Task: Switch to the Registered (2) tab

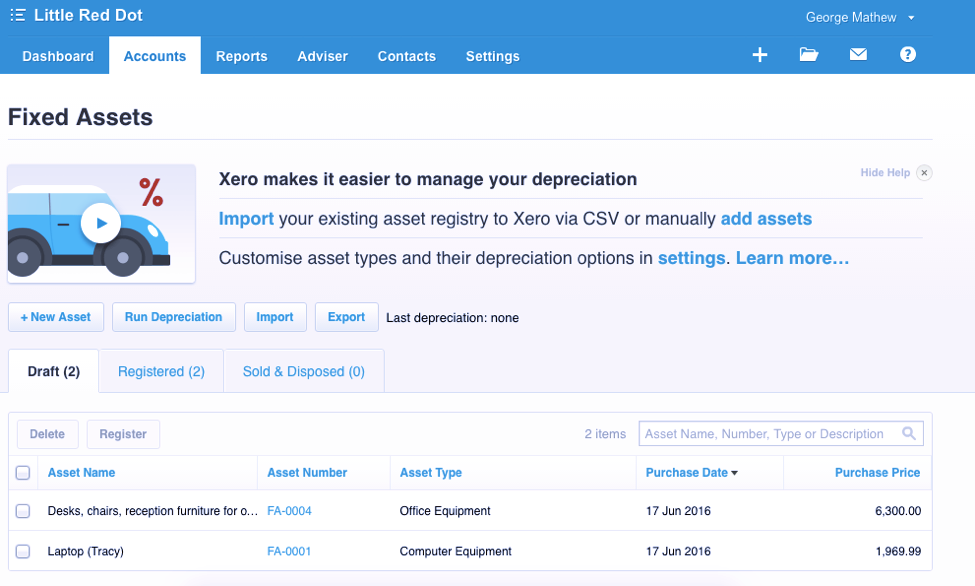Action: (x=161, y=371)
